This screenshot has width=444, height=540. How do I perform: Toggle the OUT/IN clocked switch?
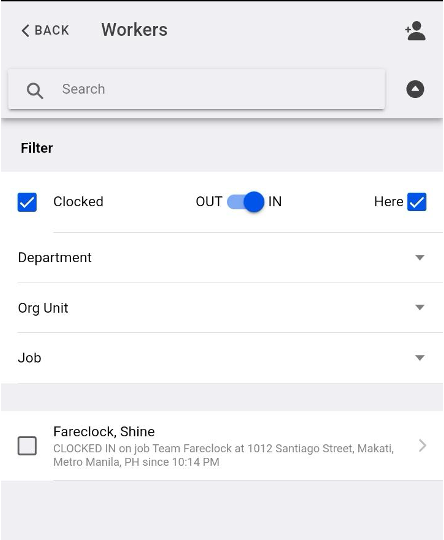(245, 202)
